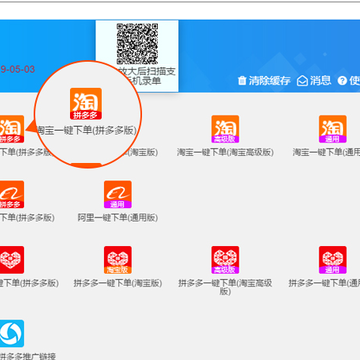Screen dimensions: 360x360
Task: Open 淘宝一键下单(淘宝高级版) icon
Action: [x=225, y=129]
